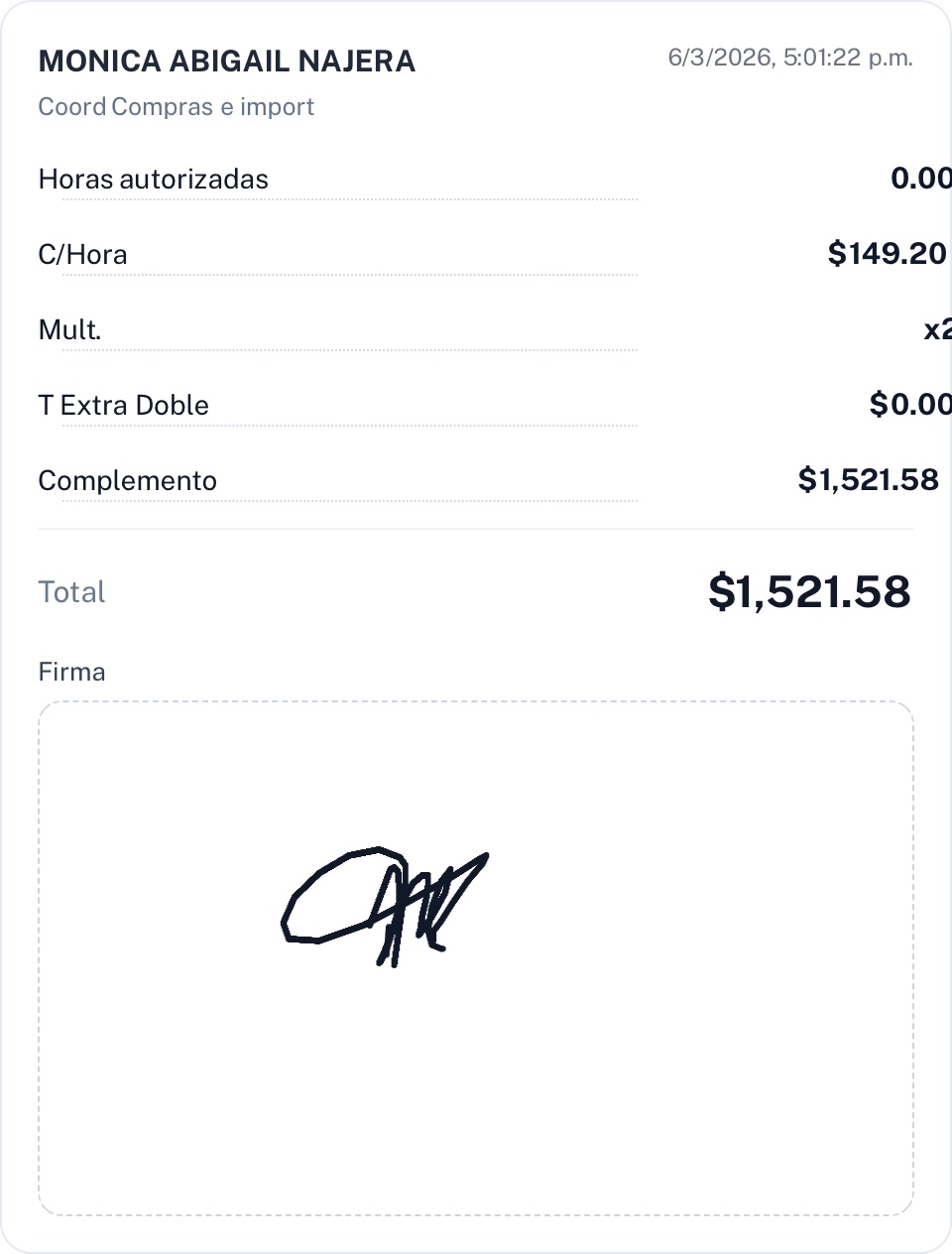Click the dotted leader line beside Complemento

[x=426, y=500]
